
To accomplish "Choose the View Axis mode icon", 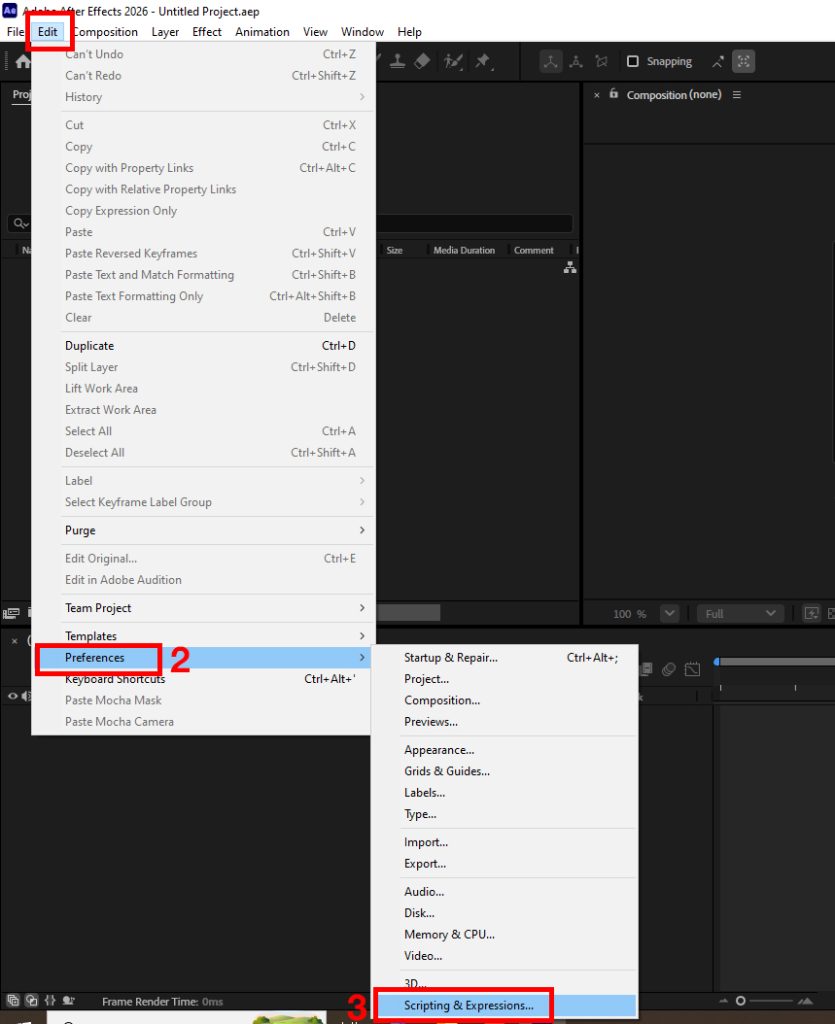I will (x=601, y=61).
